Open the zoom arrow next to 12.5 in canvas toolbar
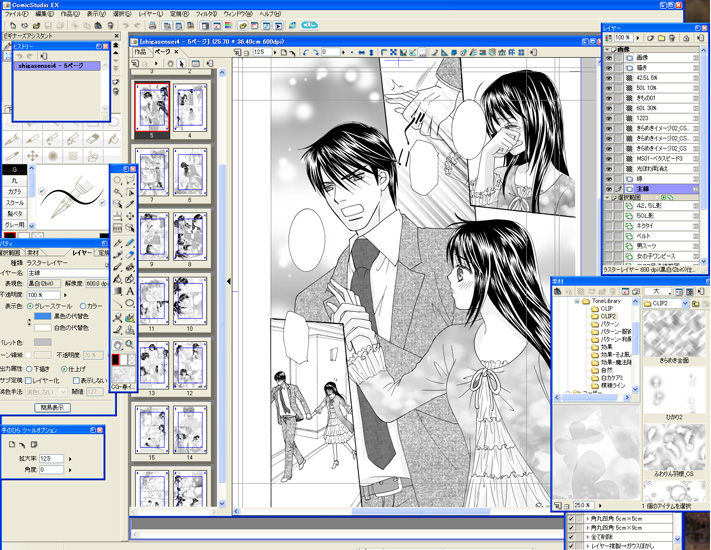Image resolution: width=711 pixels, height=550 pixels. pyautogui.click(x=275, y=53)
